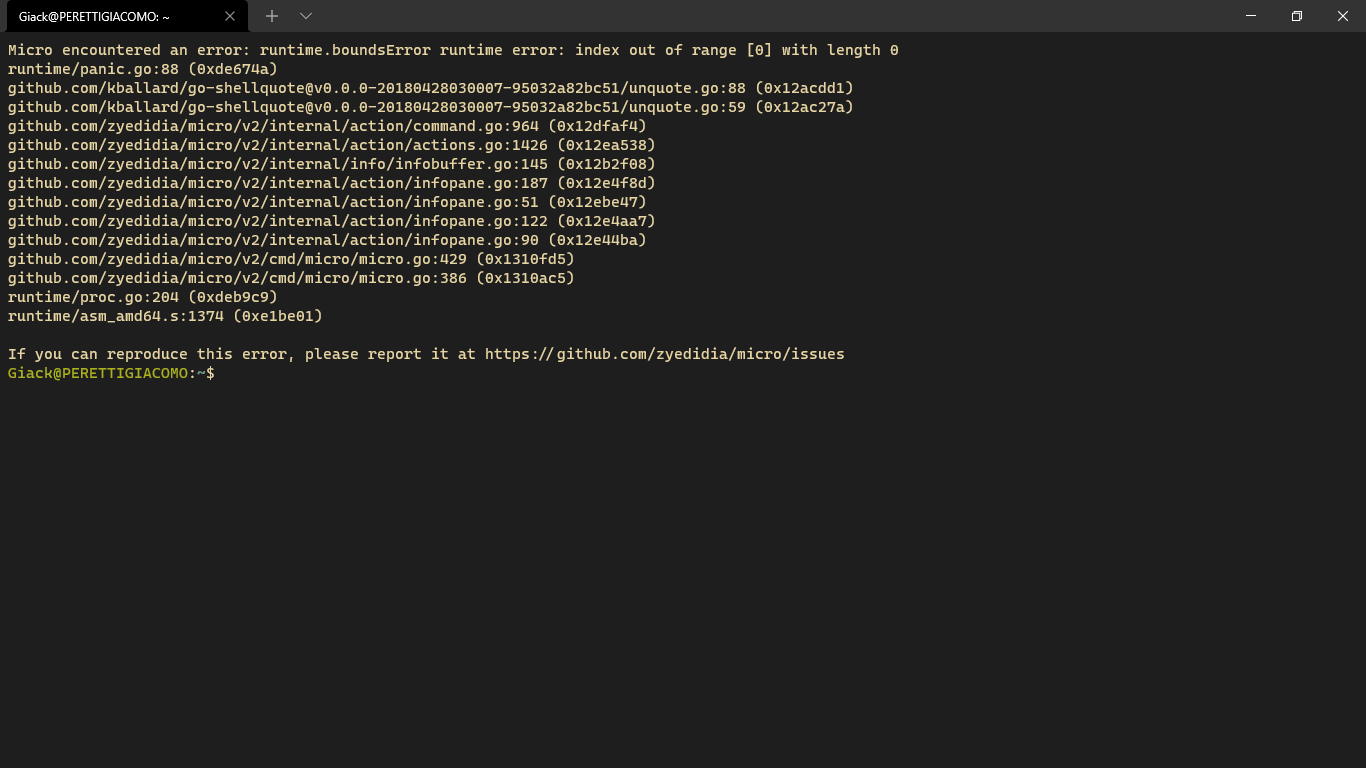Screen dimensions: 1366x768
Task: Click the infopane.go:187 stack entry
Action: [330, 183]
